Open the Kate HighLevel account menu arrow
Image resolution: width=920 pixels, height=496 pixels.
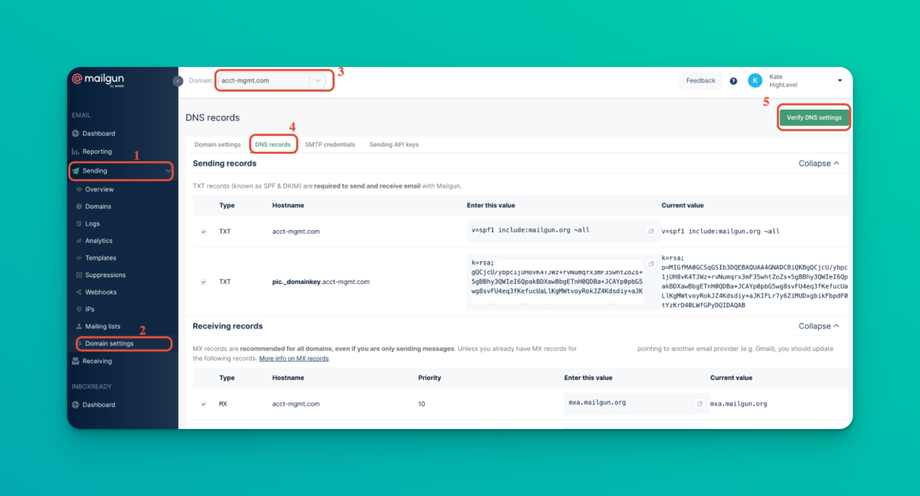(x=840, y=80)
